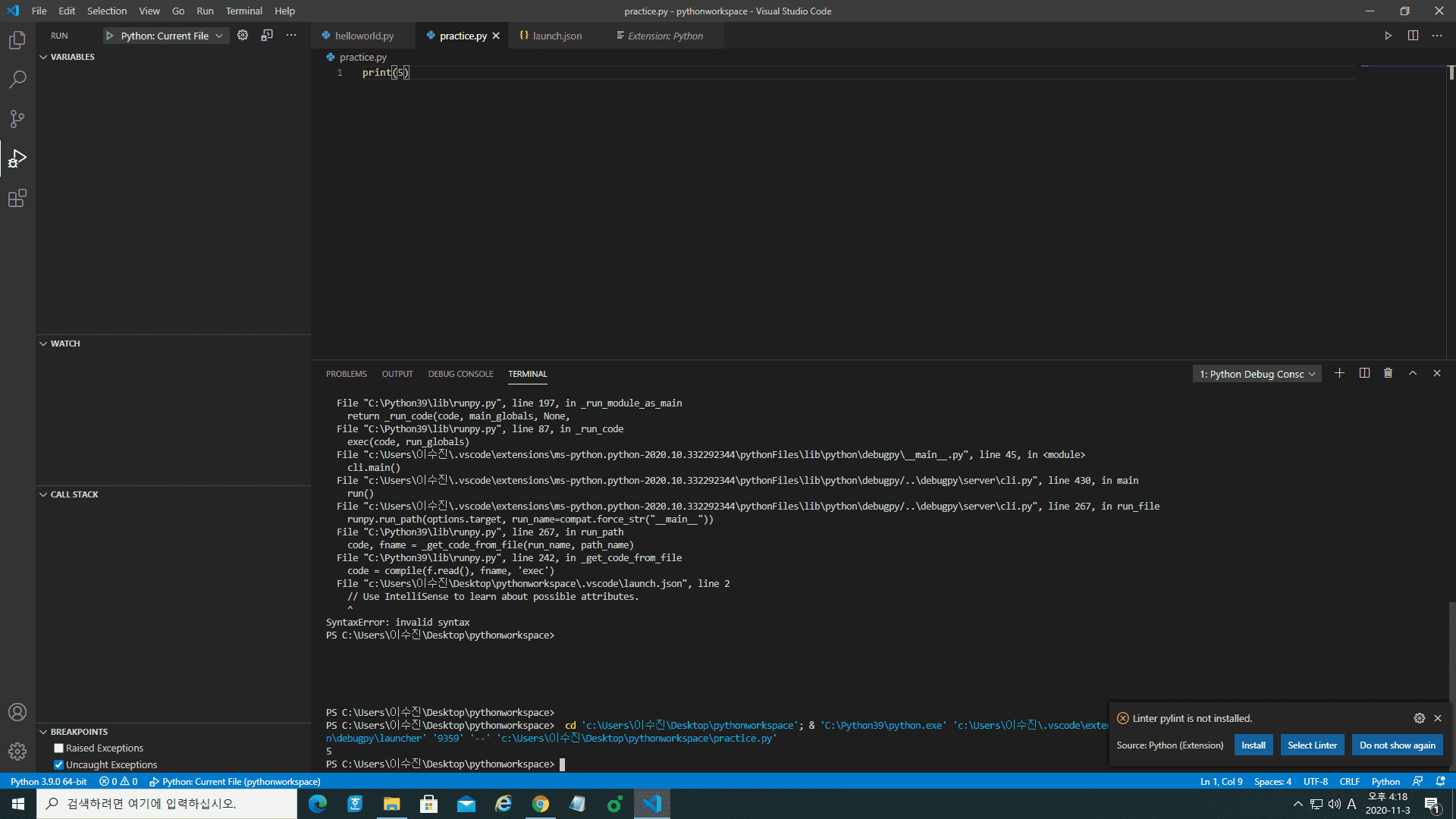Viewport: 1456px width, 819px height.
Task: Open the Explorer view in activity bar
Action: pyautogui.click(x=17, y=40)
